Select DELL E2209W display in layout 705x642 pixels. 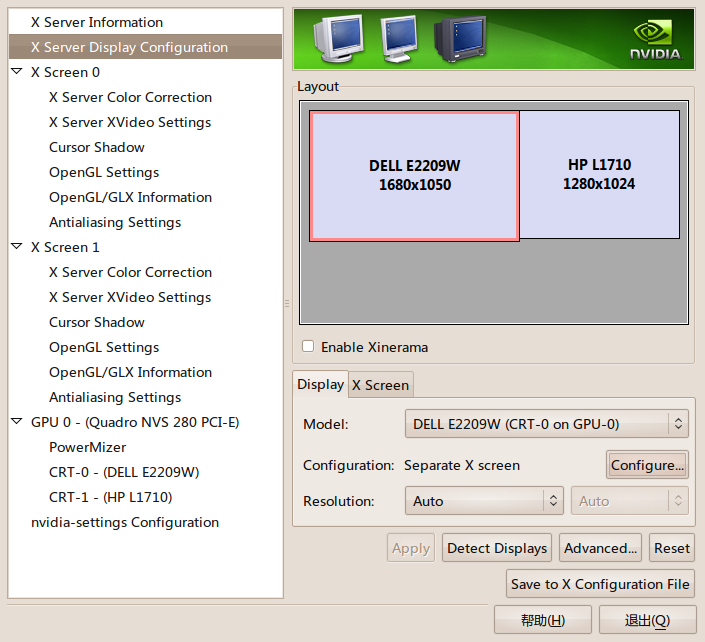(x=415, y=176)
